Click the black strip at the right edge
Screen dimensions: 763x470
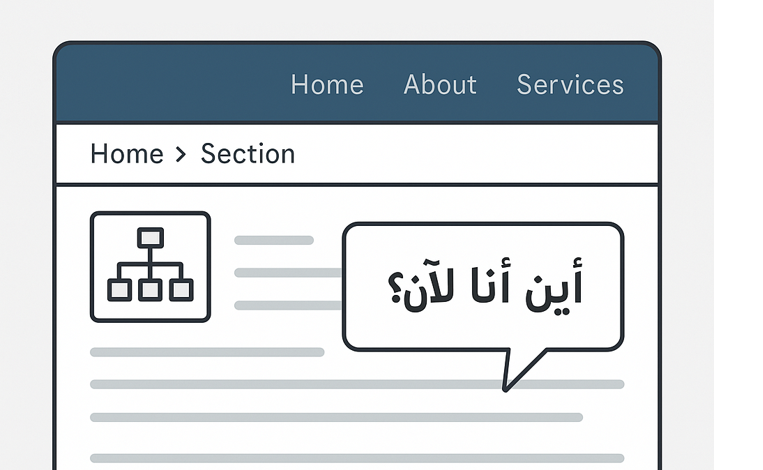tap(738, 235)
